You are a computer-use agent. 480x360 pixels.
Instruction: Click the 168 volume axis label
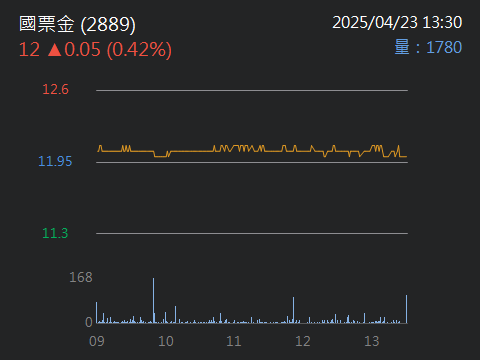click(81, 277)
